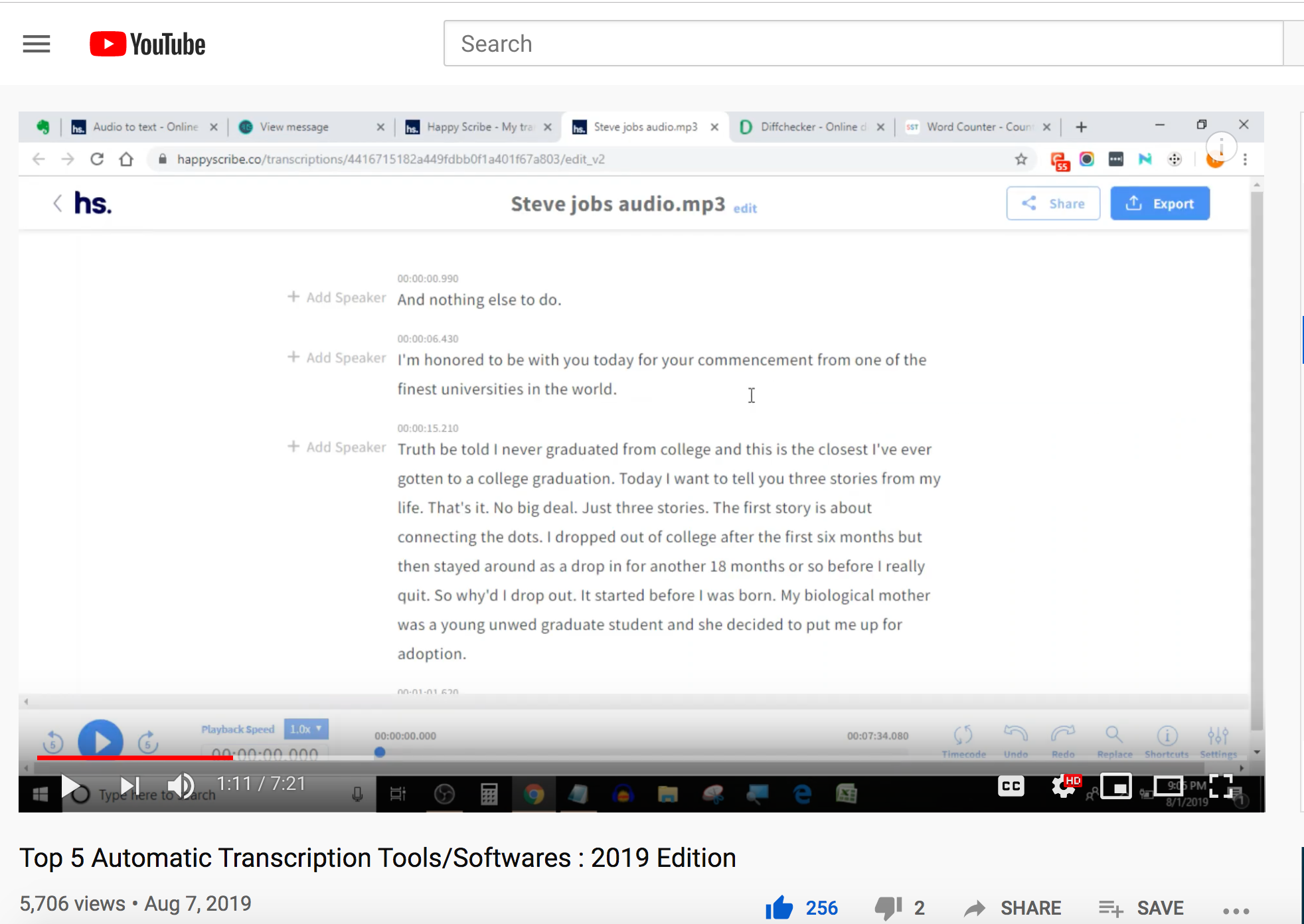Image resolution: width=1304 pixels, height=924 pixels.
Task: Play the YouTube video
Action: [x=71, y=786]
